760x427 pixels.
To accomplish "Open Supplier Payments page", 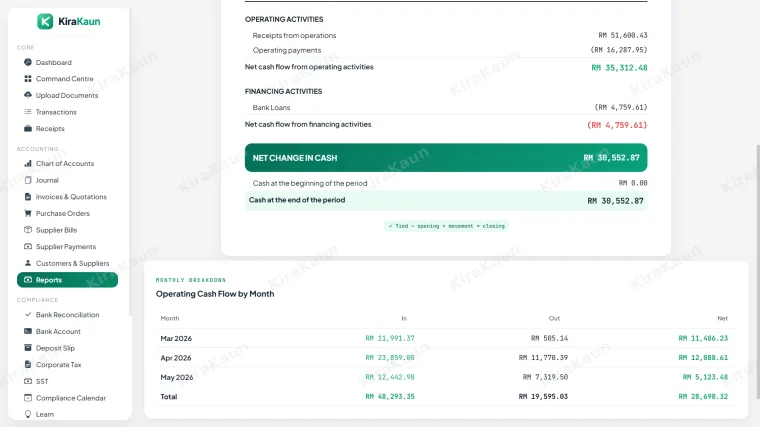I will (67, 247).
